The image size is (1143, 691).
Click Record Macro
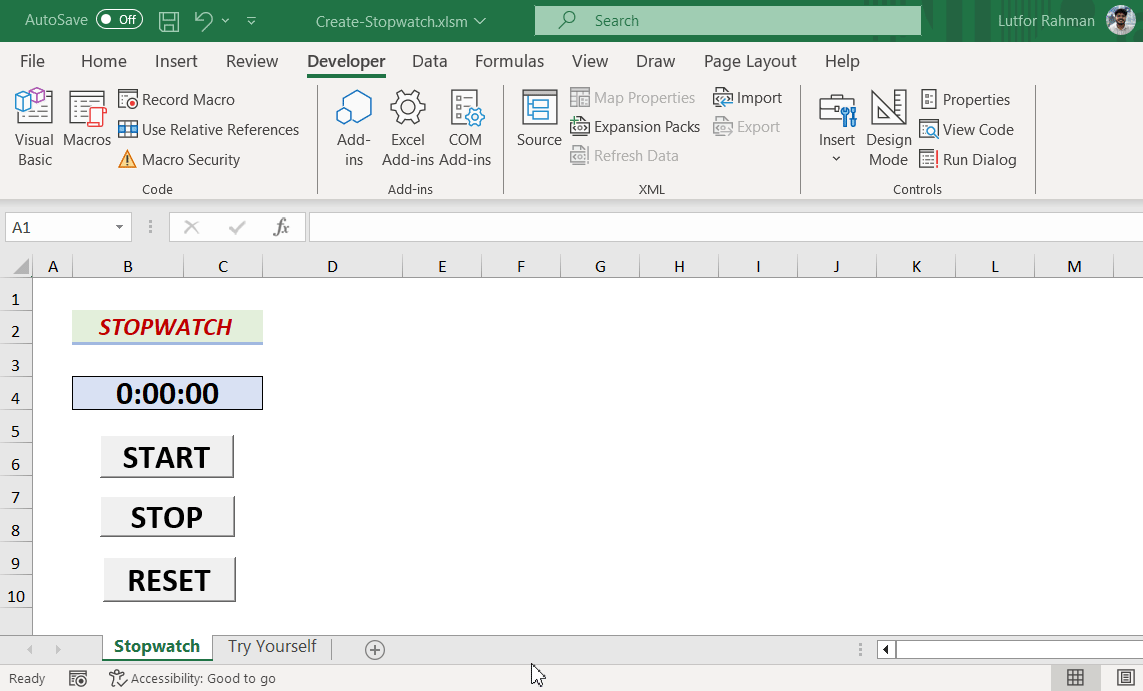point(186,99)
